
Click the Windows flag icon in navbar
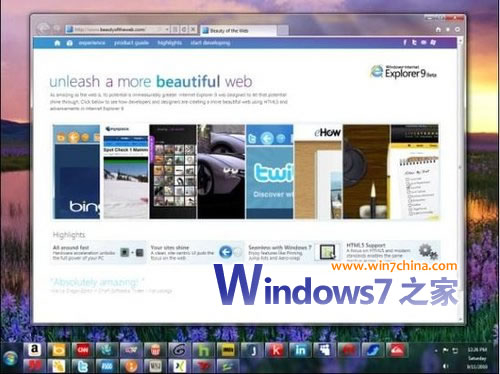(433, 43)
